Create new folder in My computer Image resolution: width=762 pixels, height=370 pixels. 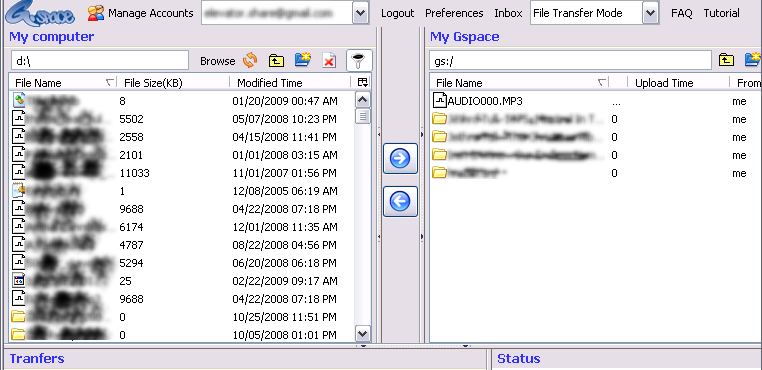click(x=303, y=60)
